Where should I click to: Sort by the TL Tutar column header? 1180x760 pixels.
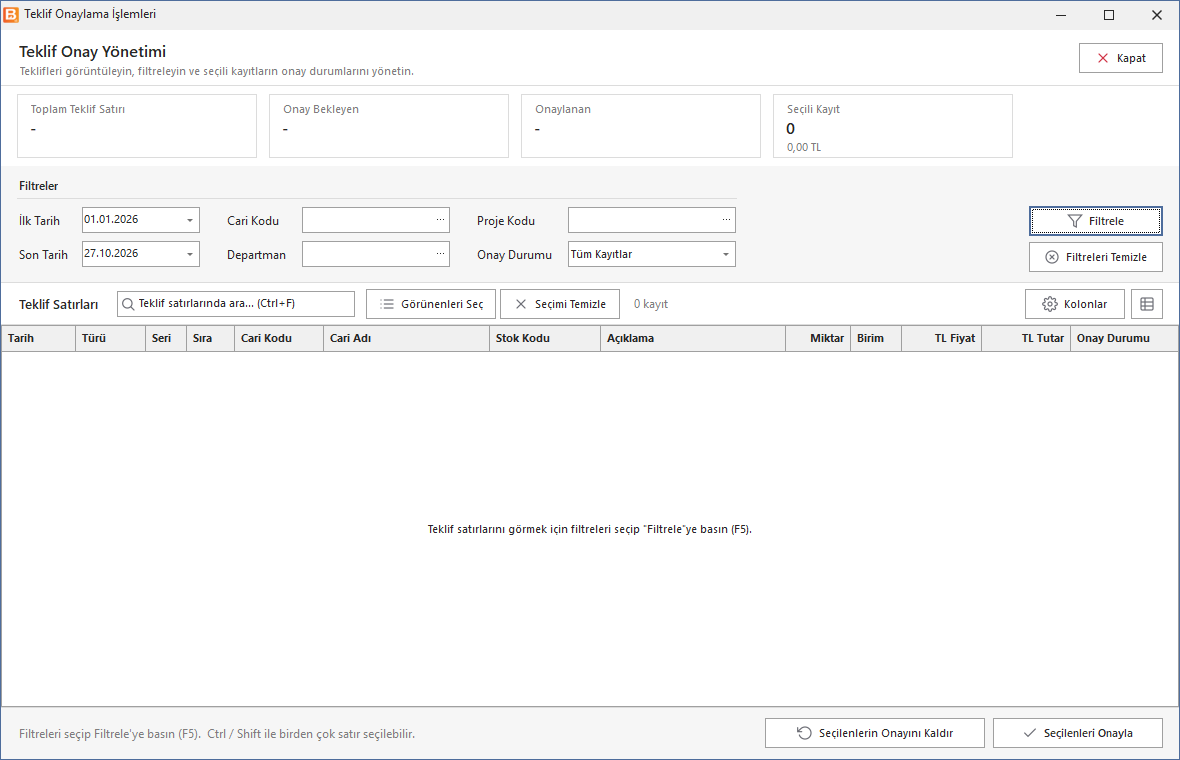1026,339
